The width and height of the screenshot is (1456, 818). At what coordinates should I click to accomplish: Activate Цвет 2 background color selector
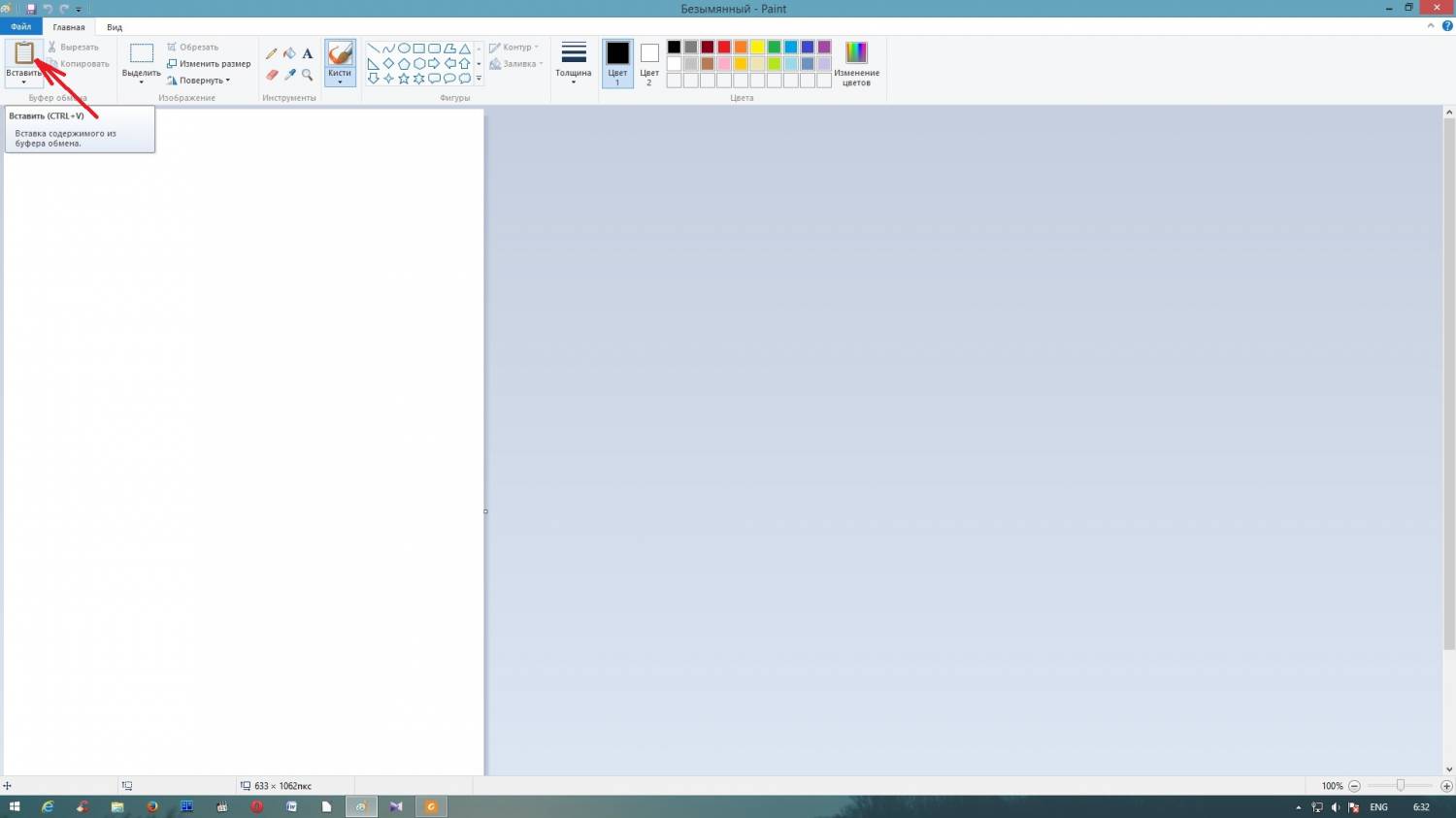coord(649,63)
